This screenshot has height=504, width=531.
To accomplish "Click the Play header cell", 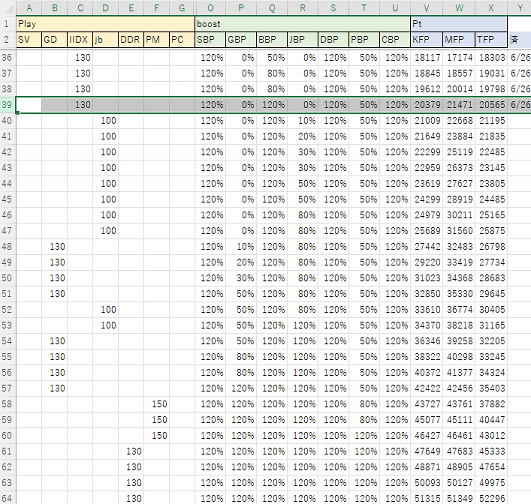I will click(x=105, y=24).
